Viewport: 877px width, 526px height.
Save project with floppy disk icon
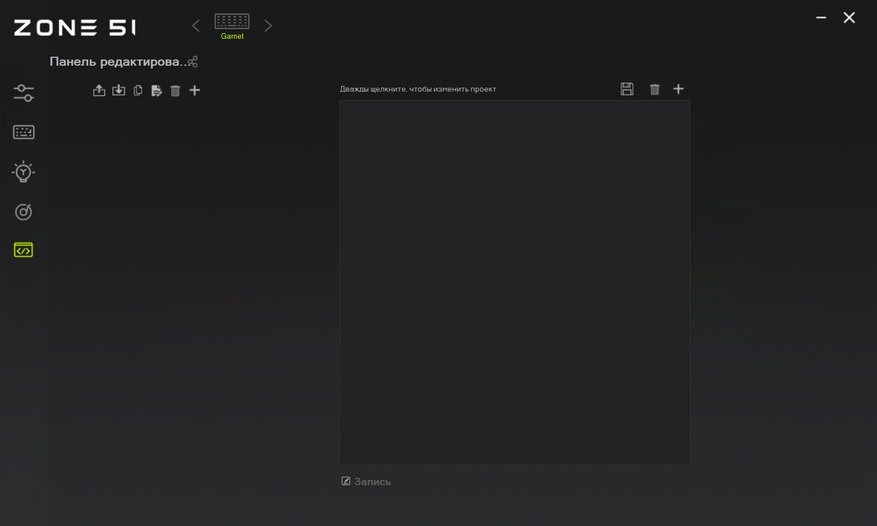click(627, 89)
